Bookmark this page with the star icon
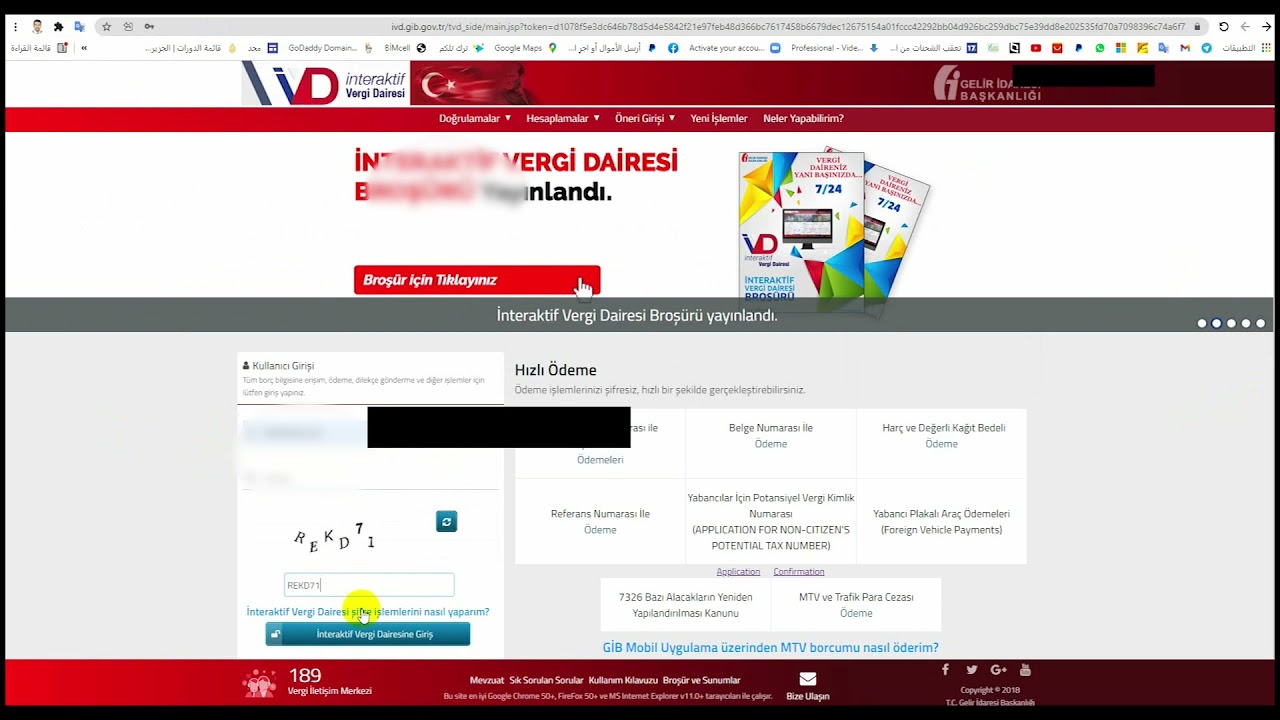This screenshot has height=720, width=1280. point(107,27)
